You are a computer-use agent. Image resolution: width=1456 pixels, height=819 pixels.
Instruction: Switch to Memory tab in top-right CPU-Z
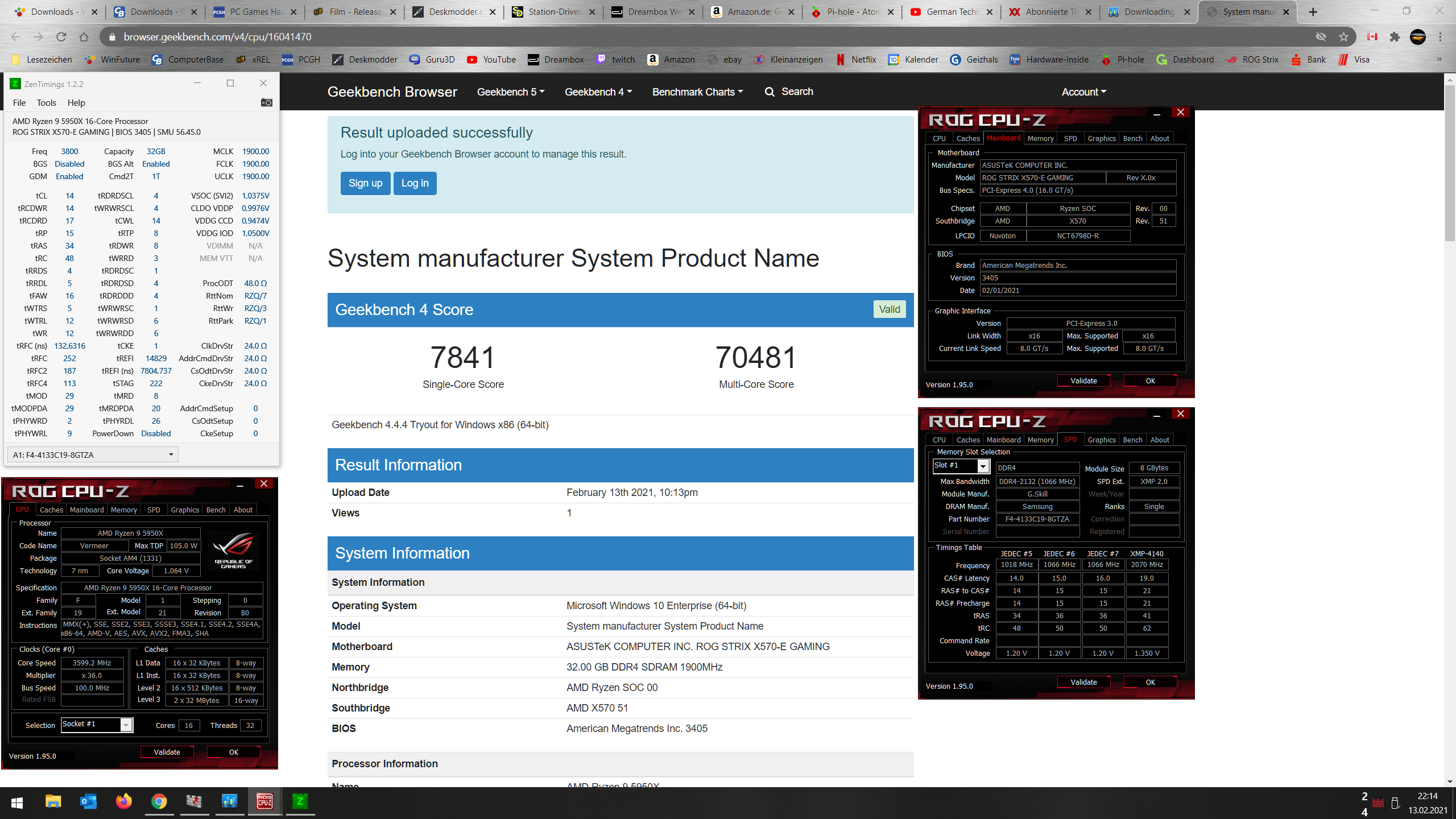1040,138
